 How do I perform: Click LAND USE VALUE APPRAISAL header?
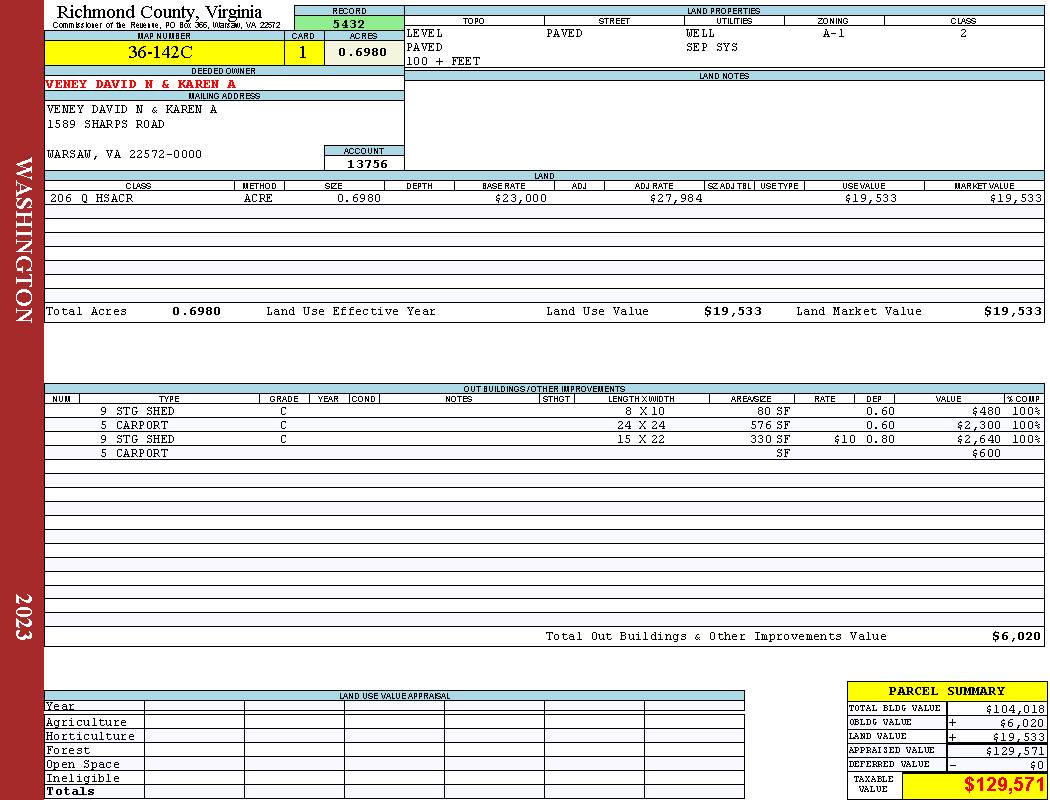tap(394, 696)
